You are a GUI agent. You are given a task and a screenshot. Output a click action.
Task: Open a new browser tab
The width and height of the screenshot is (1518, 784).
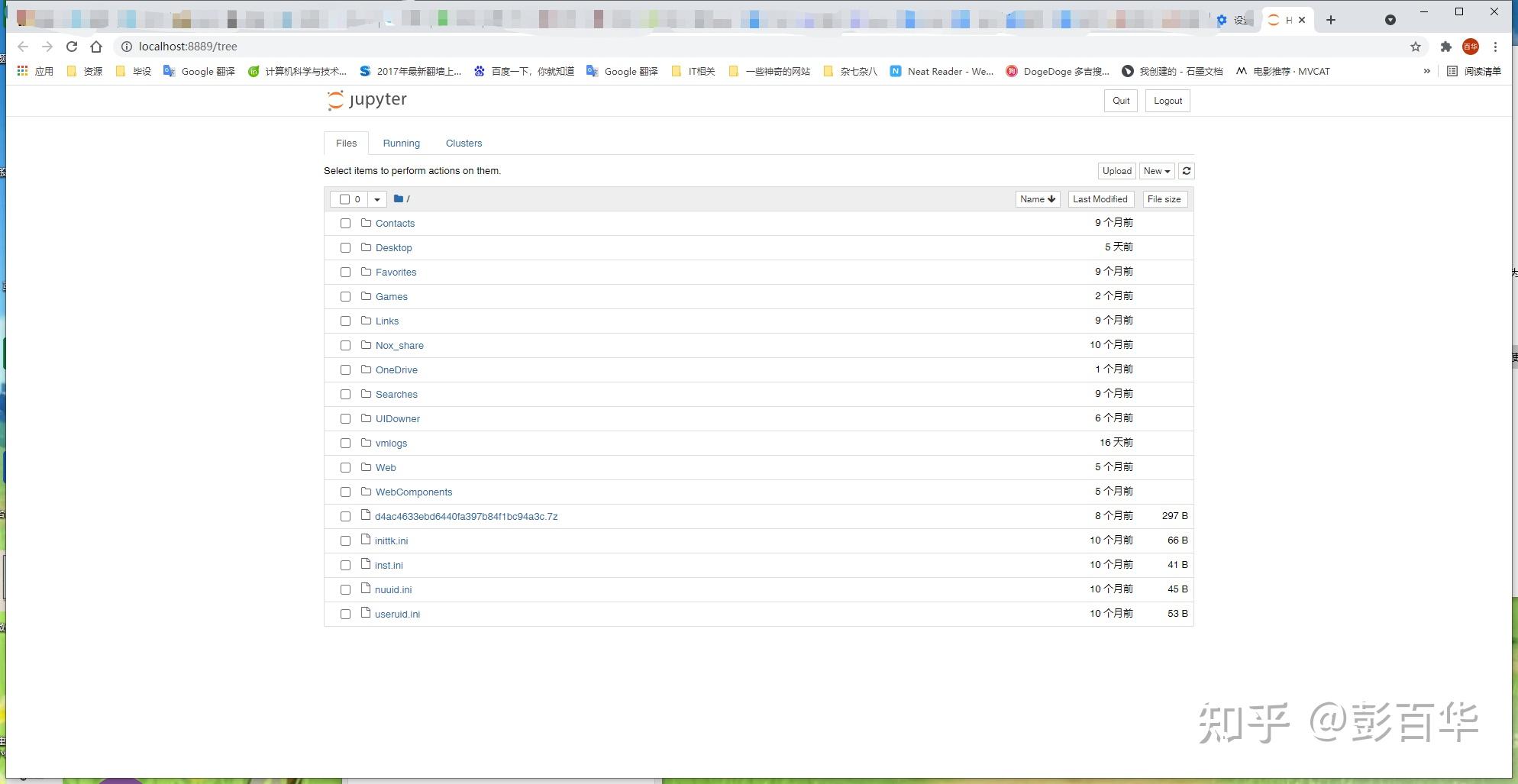pos(1331,20)
